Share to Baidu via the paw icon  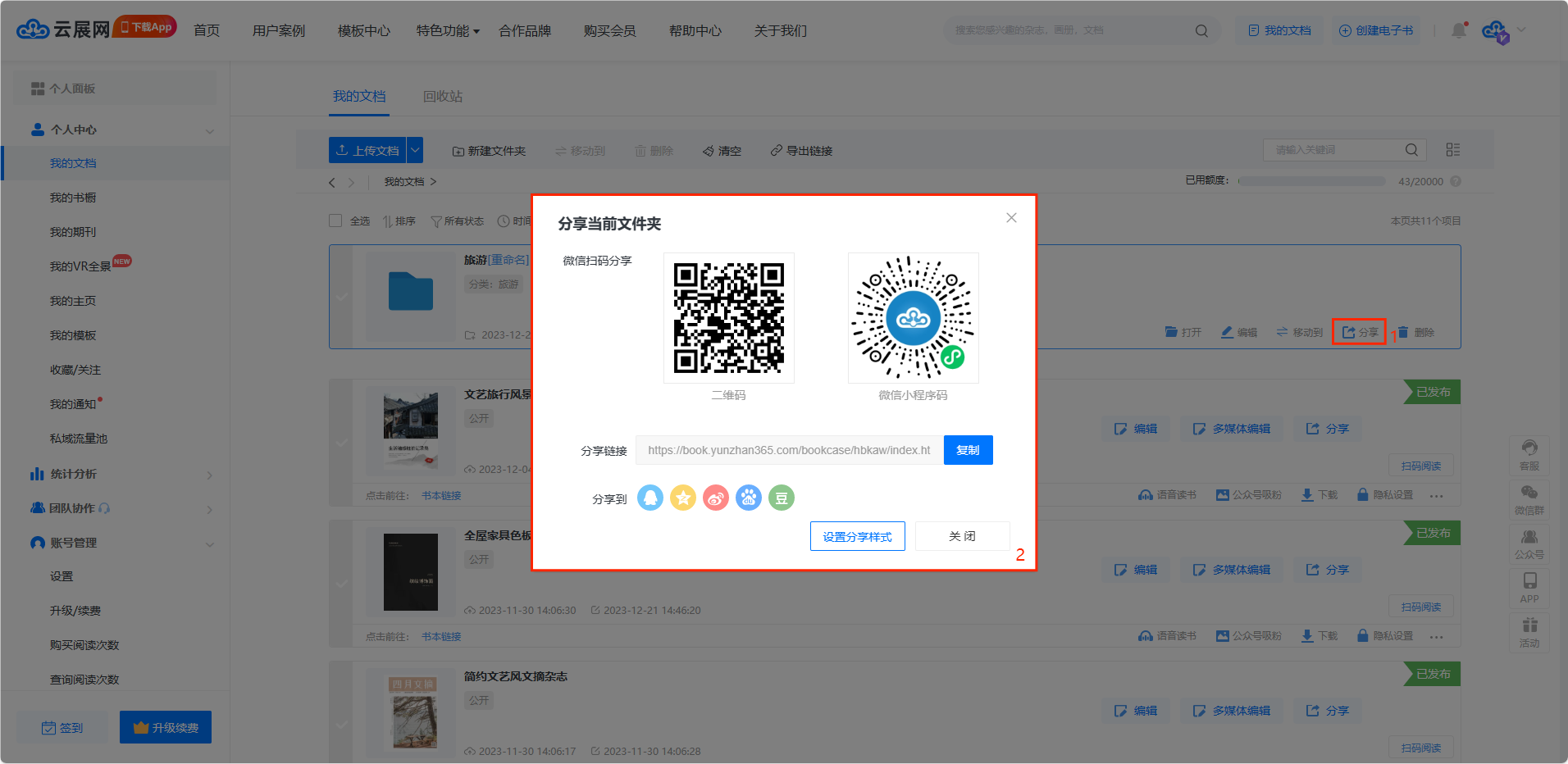click(x=748, y=498)
